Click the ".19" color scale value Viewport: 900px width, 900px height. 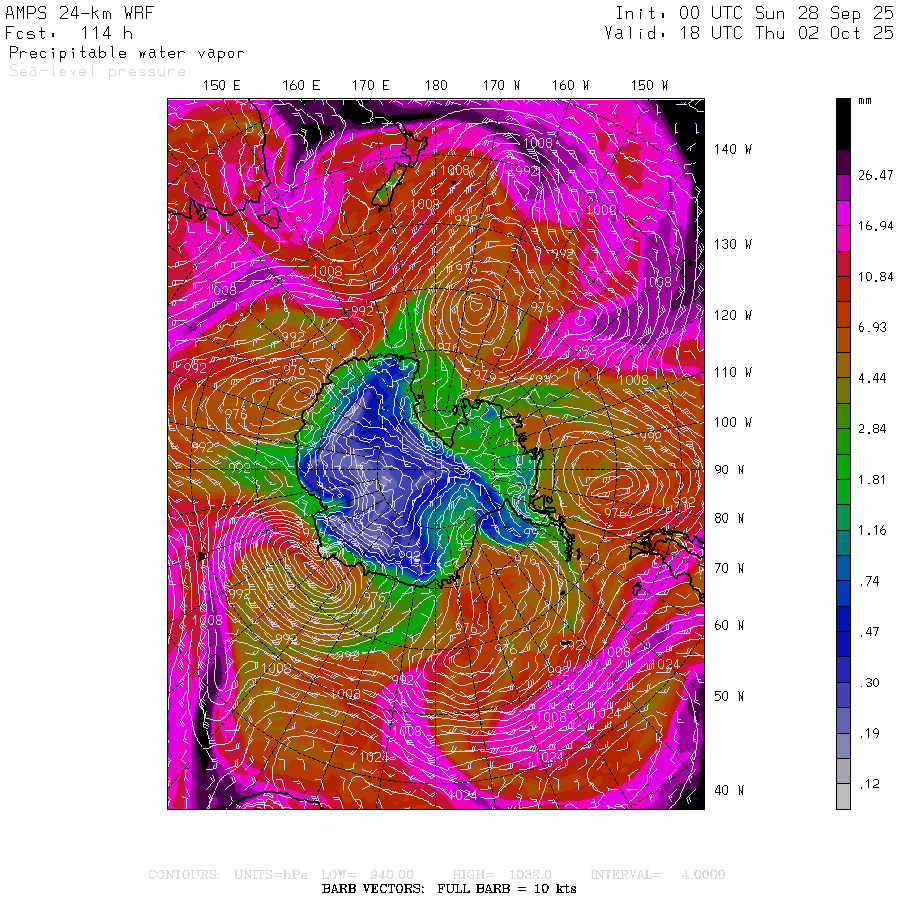(870, 734)
